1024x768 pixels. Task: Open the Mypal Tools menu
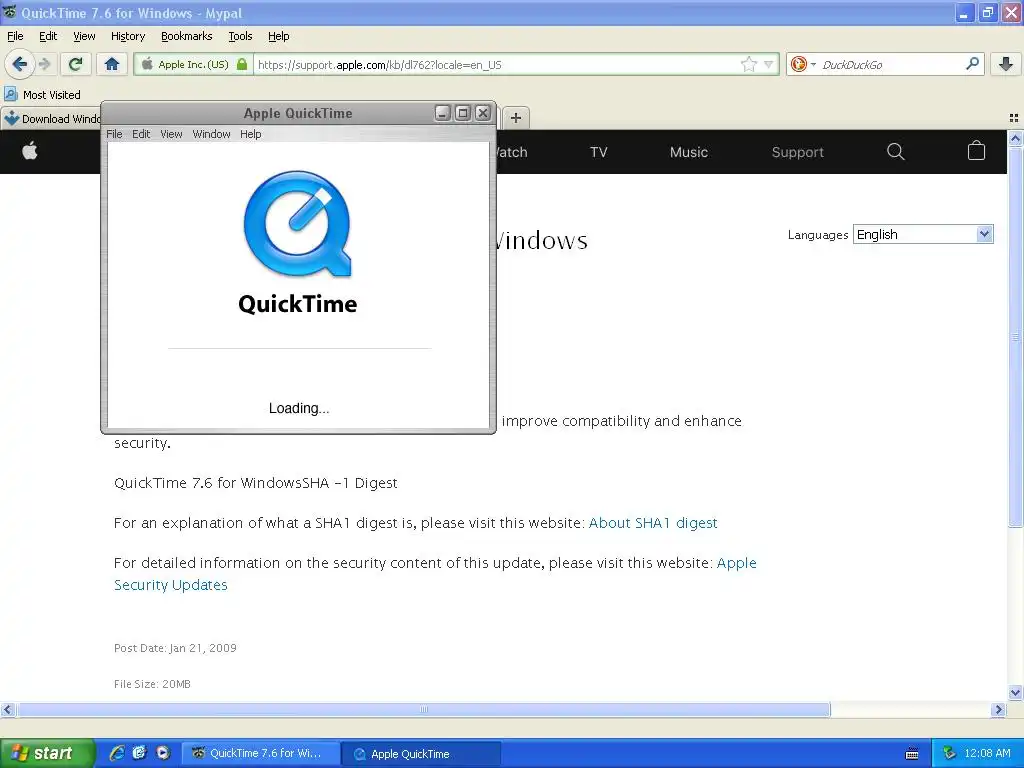click(x=240, y=36)
